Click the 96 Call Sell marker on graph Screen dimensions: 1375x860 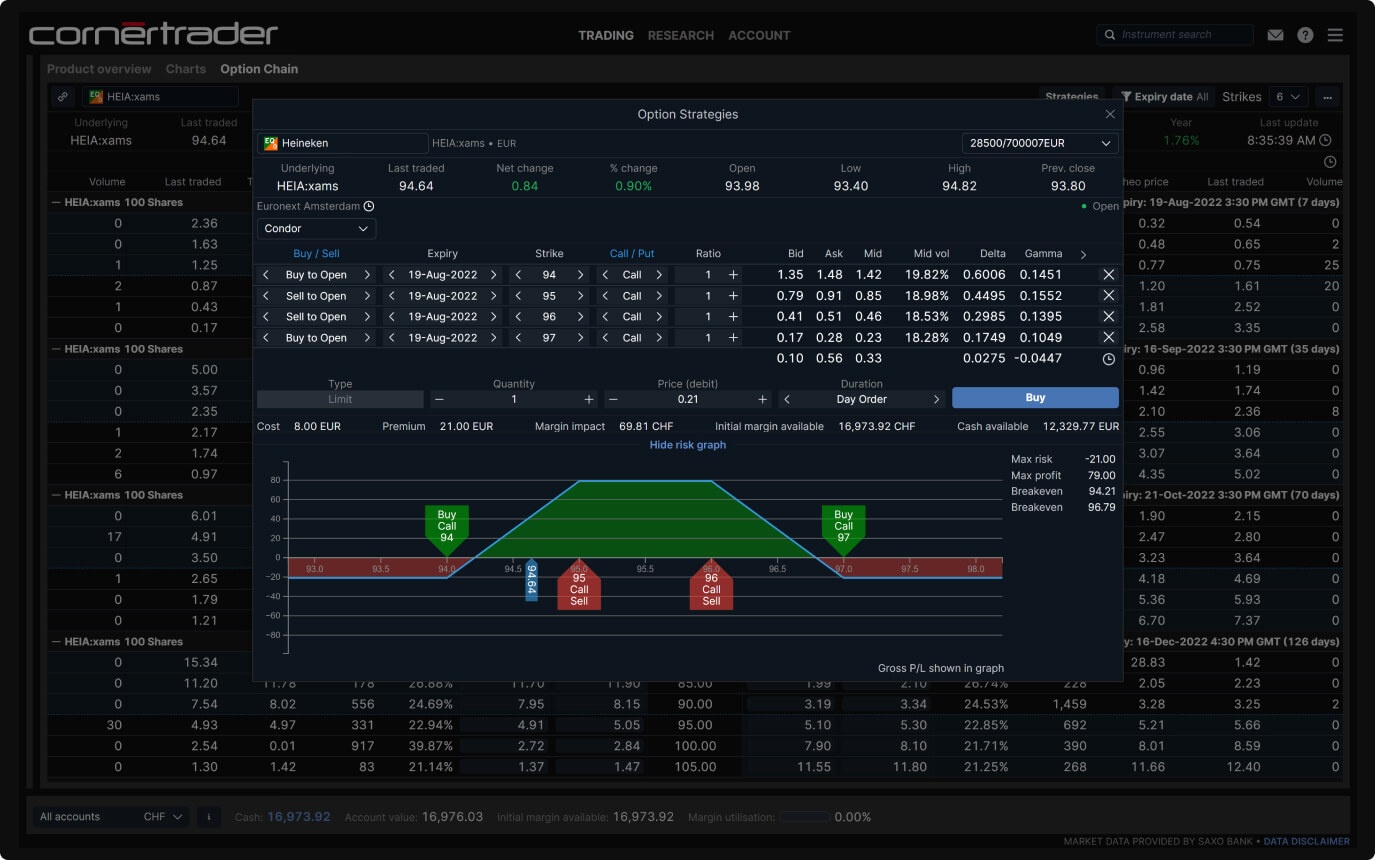tap(711, 585)
